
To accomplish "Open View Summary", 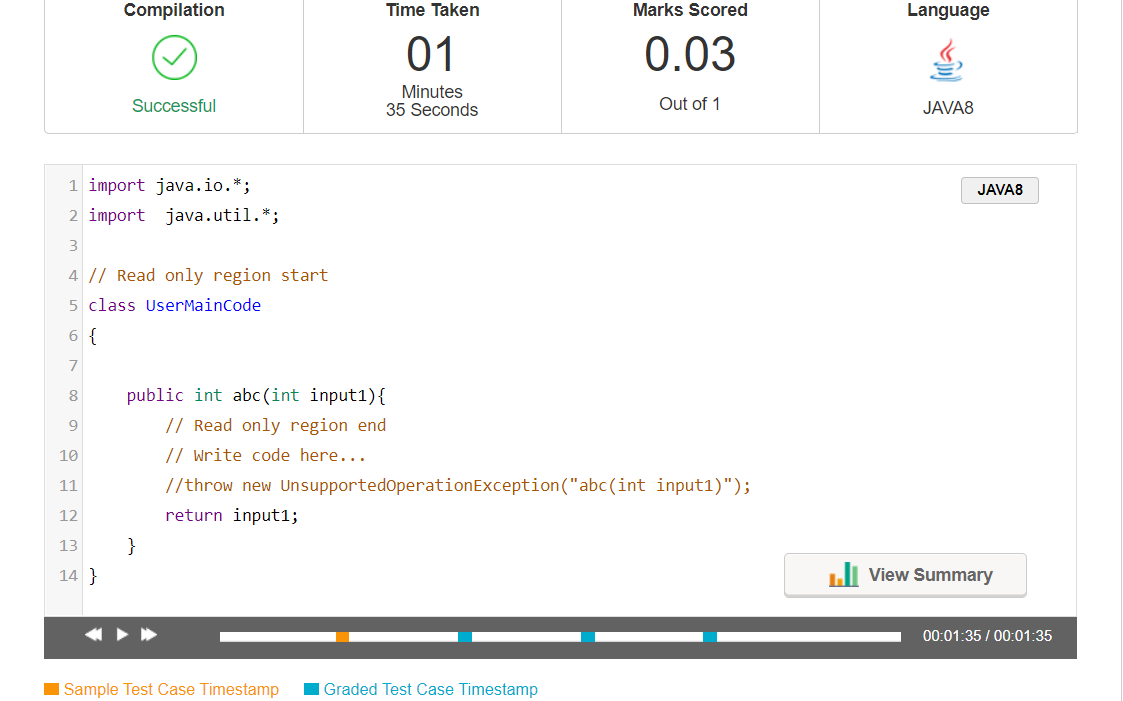I will [x=905, y=575].
